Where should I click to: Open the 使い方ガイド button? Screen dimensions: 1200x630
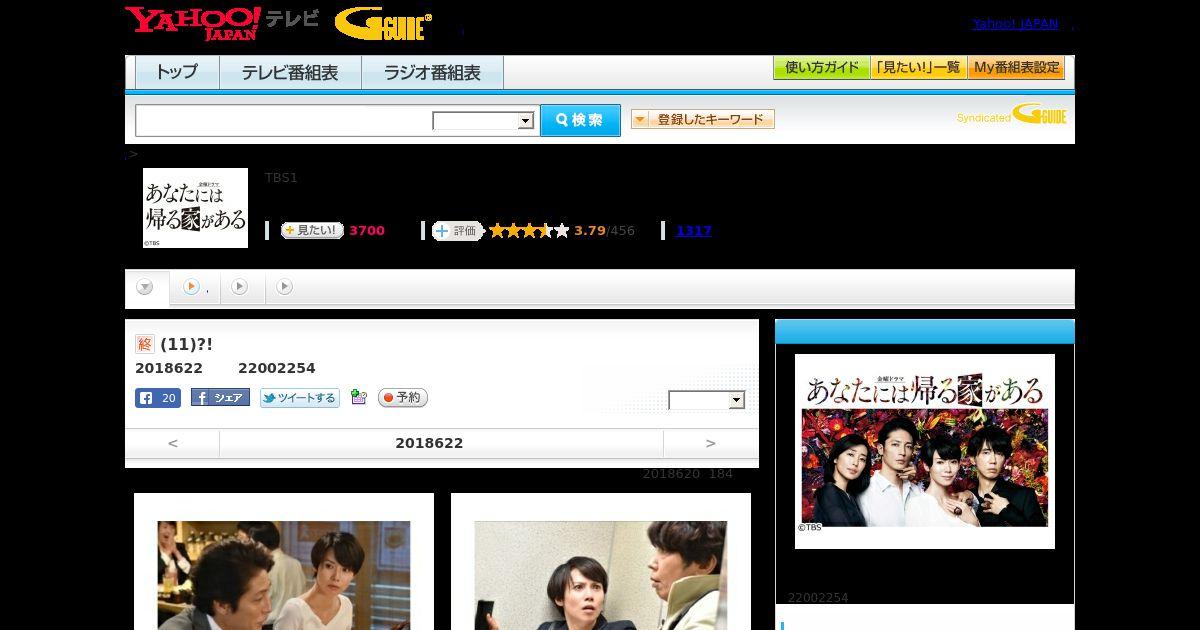tap(821, 68)
